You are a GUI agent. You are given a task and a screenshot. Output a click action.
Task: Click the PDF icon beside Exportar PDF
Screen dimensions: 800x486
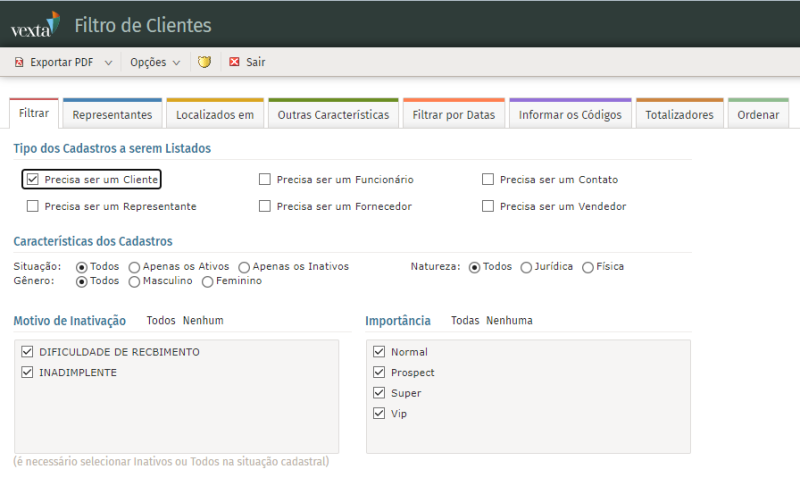(x=18, y=62)
